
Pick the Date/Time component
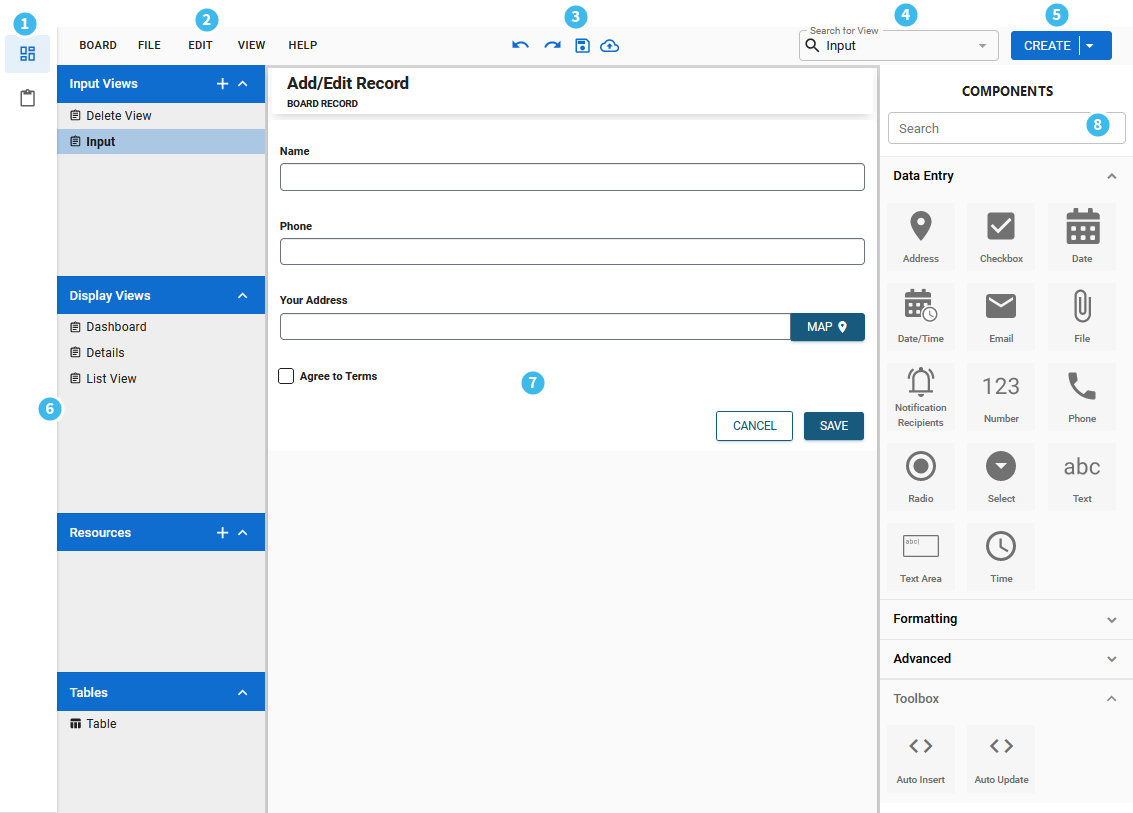point(920,316)
